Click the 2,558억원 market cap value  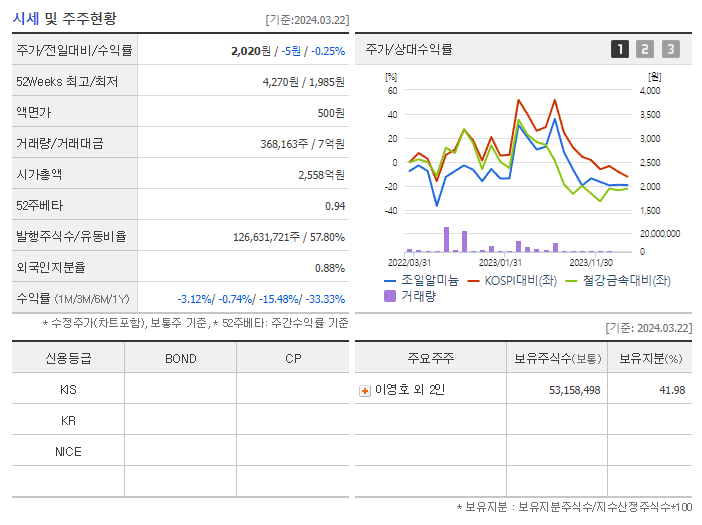click(x=321, y=175)
